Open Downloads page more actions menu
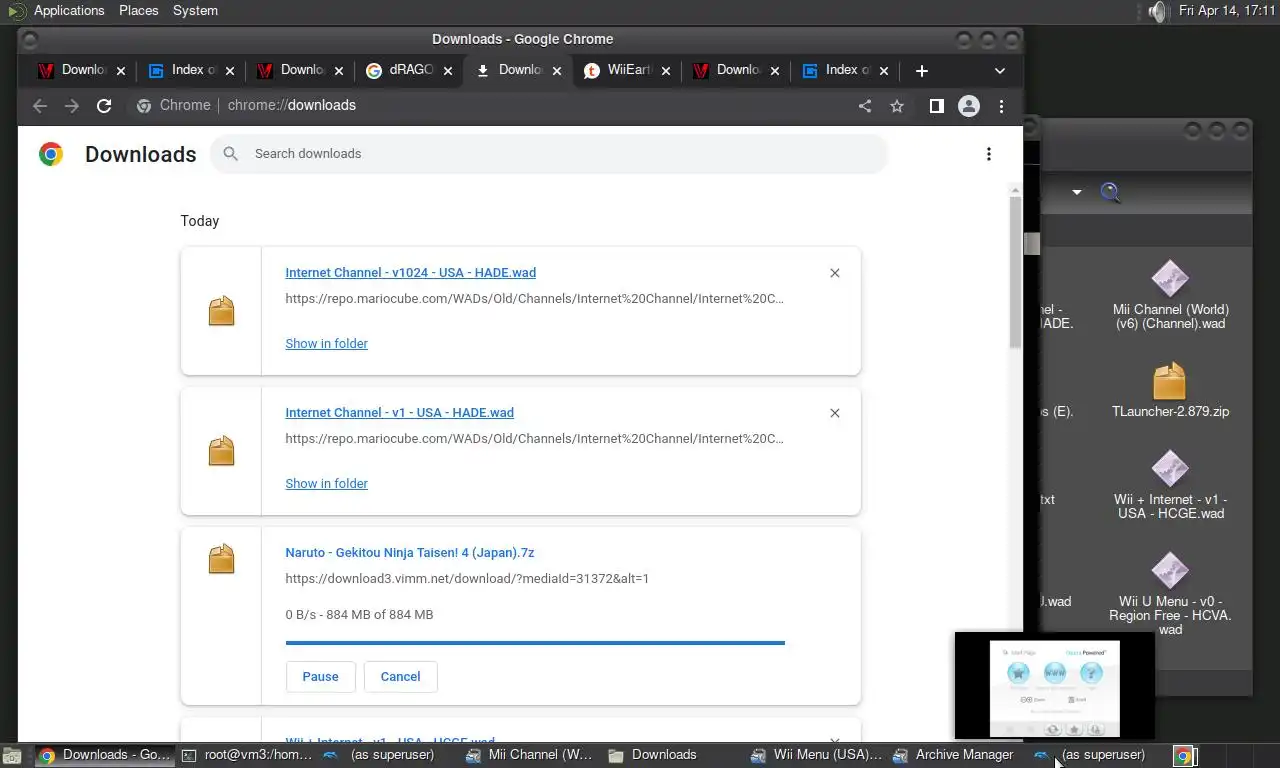 (x=989, y=154)
